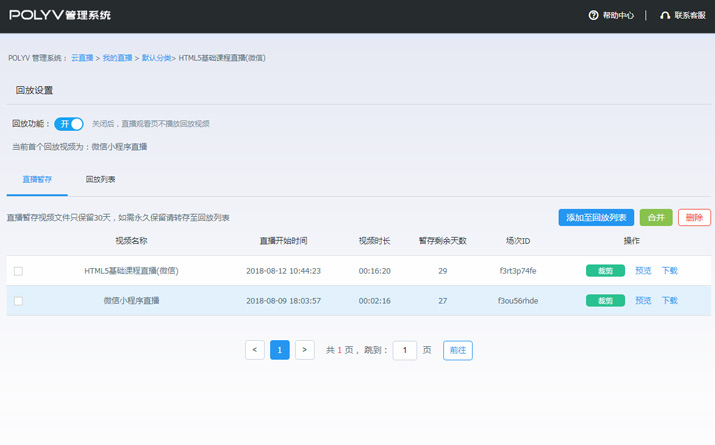This screenshot has height=445, width=715.
Task: Click the 添加至回放列表 button
Action: pyautogui.click(x=596, y=218)
